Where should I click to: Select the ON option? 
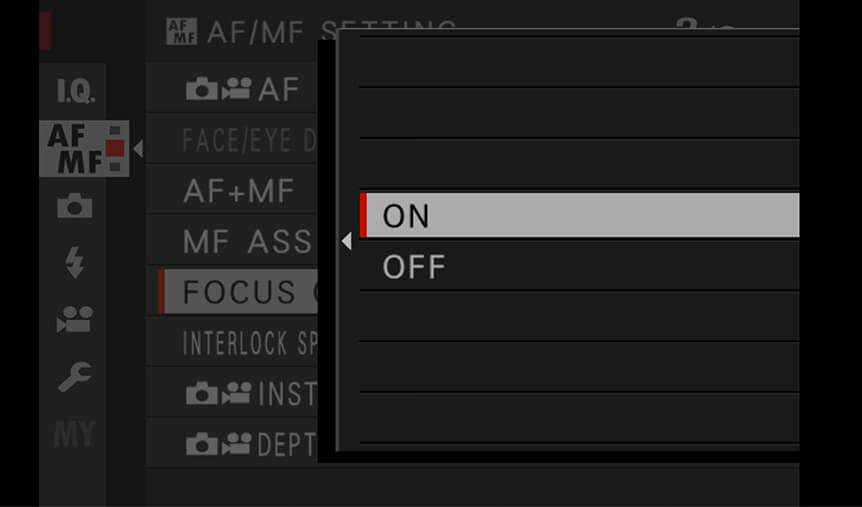tap(579, 215)
